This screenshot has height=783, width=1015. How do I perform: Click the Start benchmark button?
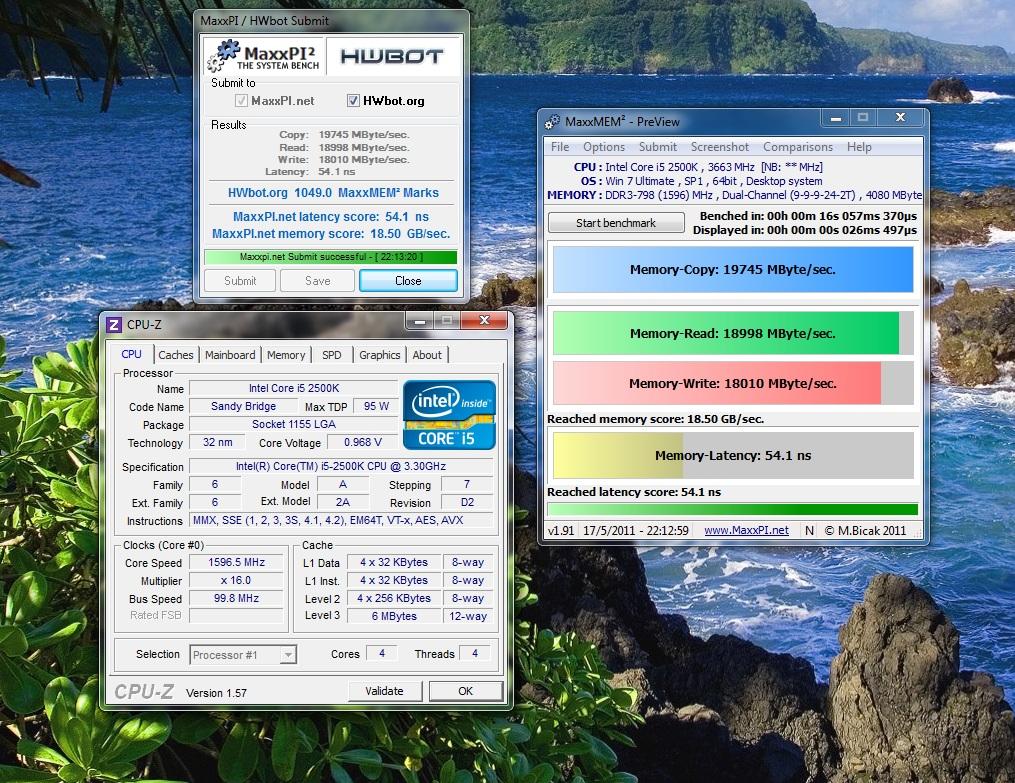point(616,223)
